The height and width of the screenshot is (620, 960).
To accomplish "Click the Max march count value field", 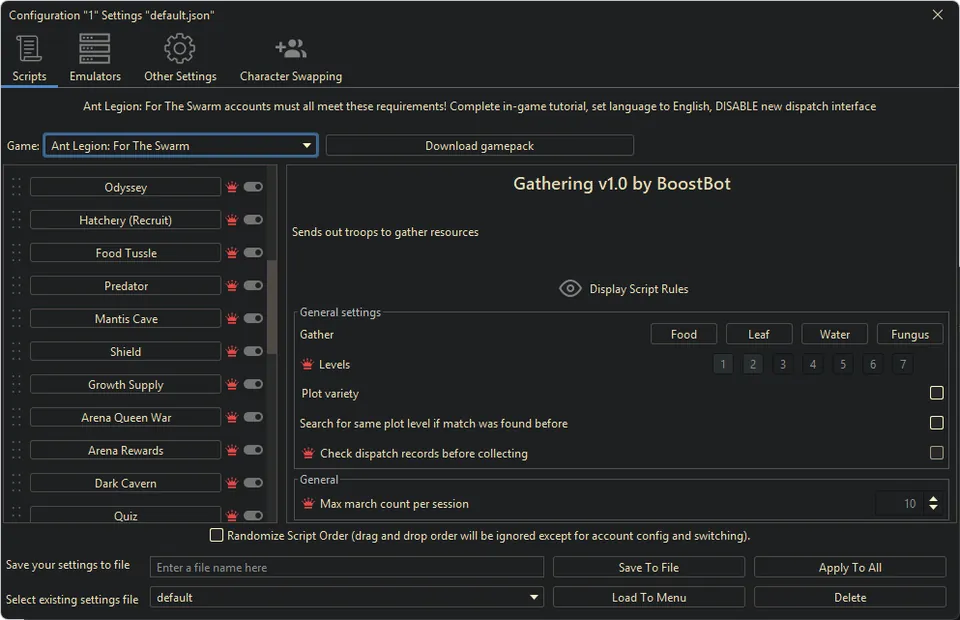I will coord(899,504).
